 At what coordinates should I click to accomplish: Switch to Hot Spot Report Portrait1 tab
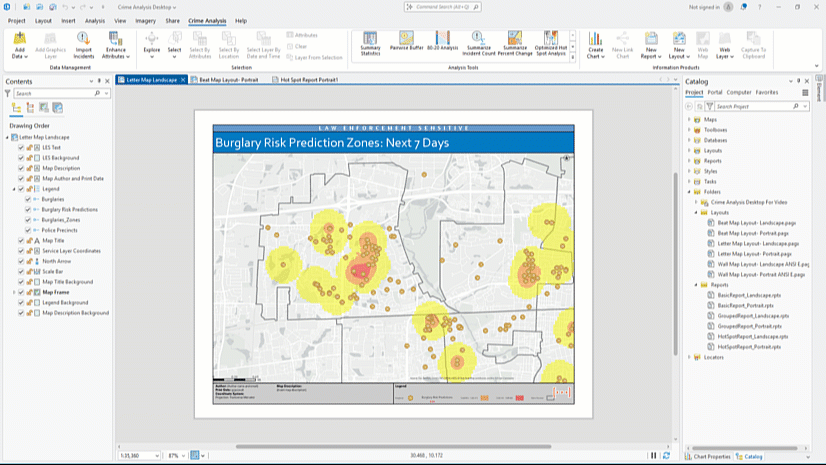pos(306,80)
